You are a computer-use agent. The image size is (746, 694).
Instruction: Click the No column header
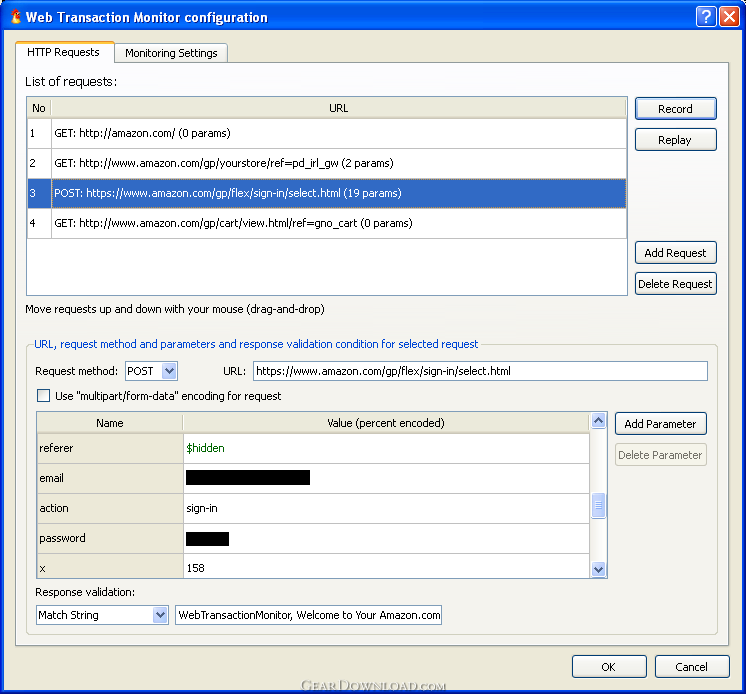39,108
